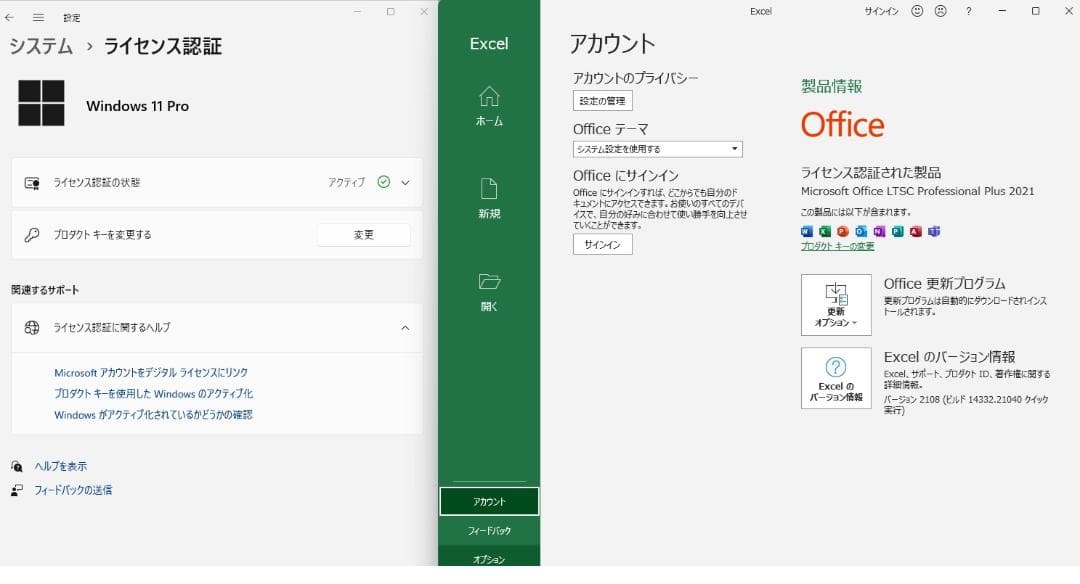Click the フィードバックの送信 link
Viewport: 1080px width, 584px height.
(x=73, y=490)
